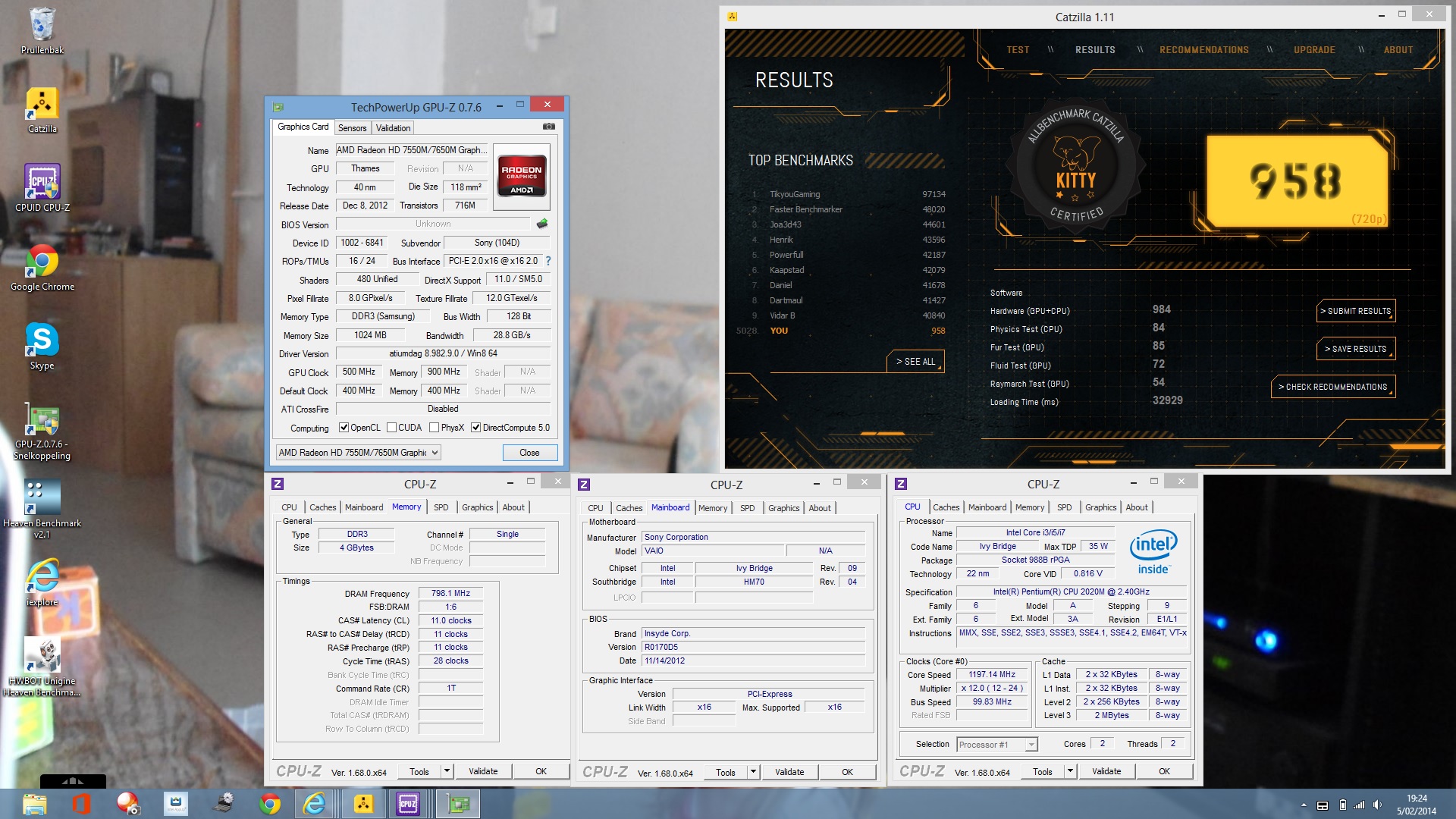Viewport: 1456px width, 819px height.
Task: Click SUBMIT RESULTS in Catzilla
Action: point(1356,311)
